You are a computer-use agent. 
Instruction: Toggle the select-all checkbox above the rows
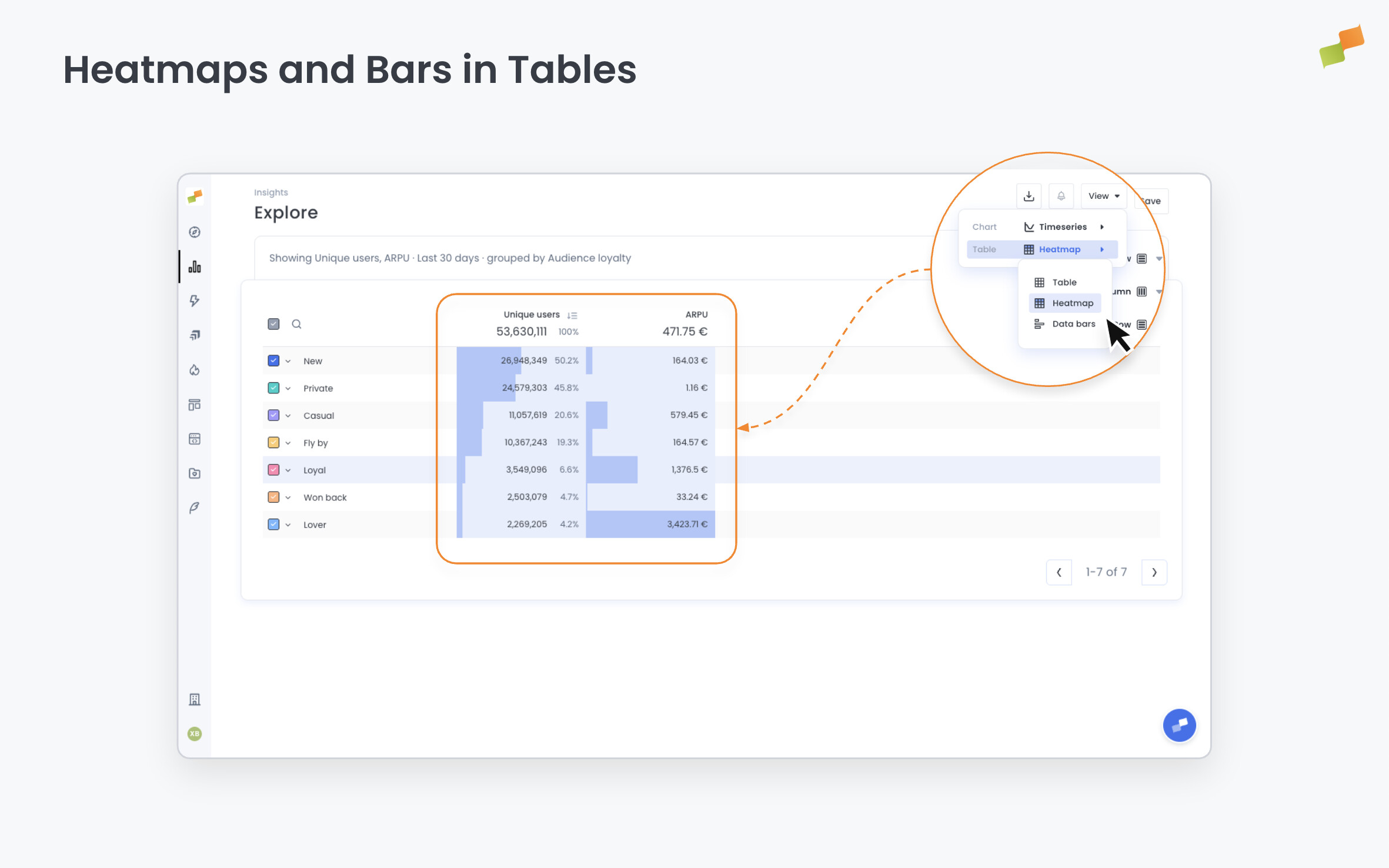[x=273, y=323]
